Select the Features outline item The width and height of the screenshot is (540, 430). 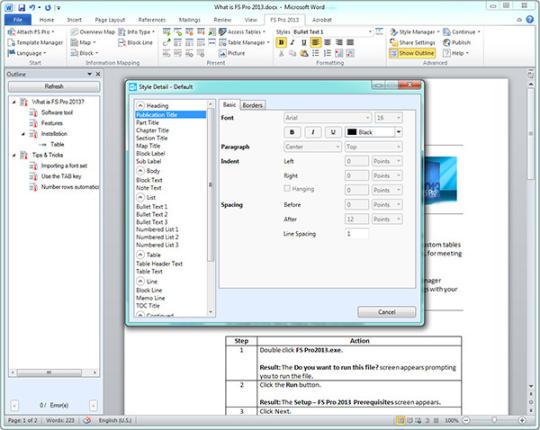[52, 123]
